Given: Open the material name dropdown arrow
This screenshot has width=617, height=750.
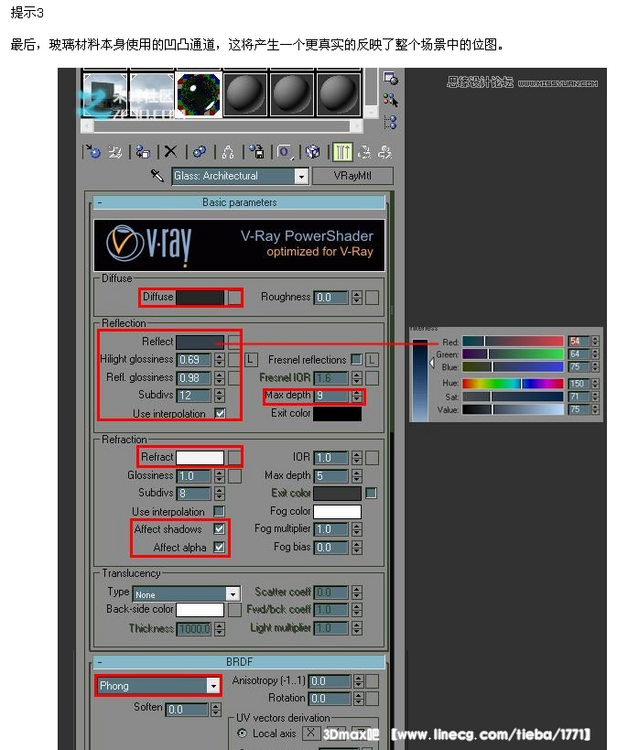Looking at the screenshot, I should (x=301, y=176).
